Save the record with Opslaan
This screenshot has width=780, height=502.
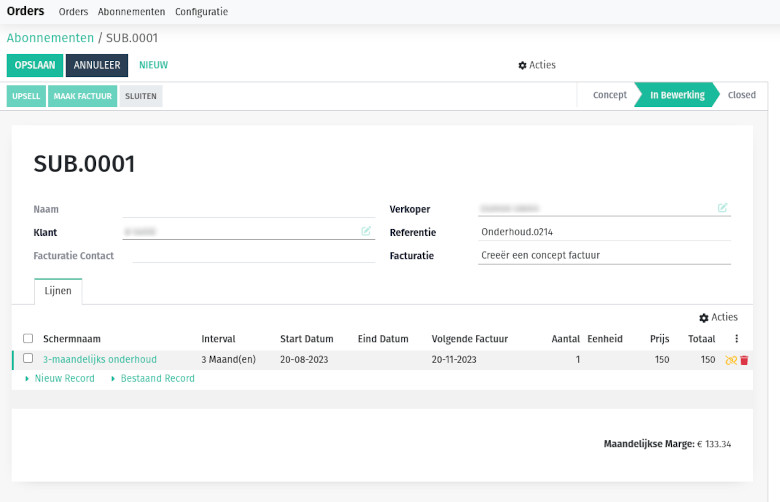click(x=35, y=65)
